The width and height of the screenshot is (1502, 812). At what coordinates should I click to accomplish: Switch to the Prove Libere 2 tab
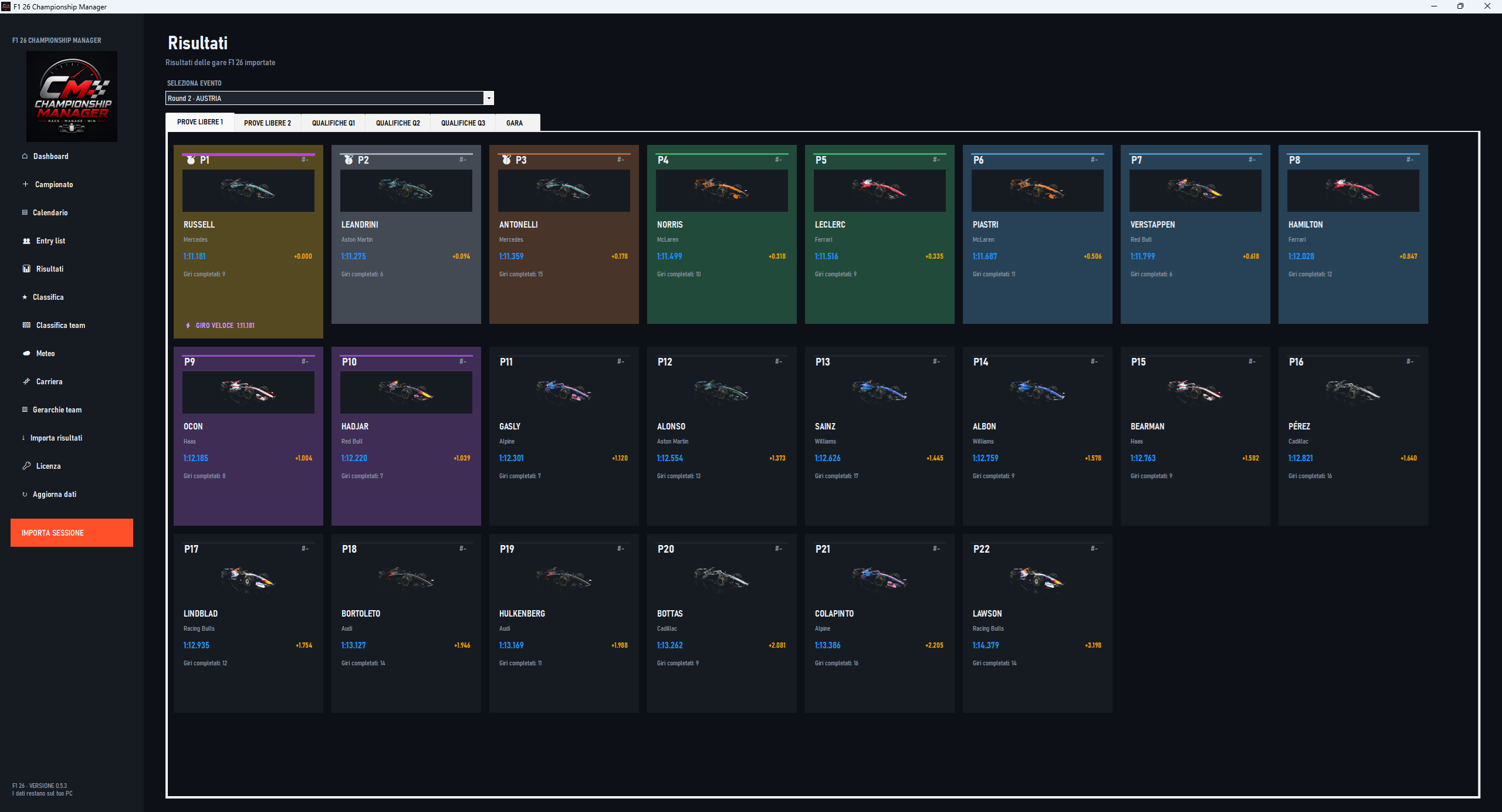[268, 123]
